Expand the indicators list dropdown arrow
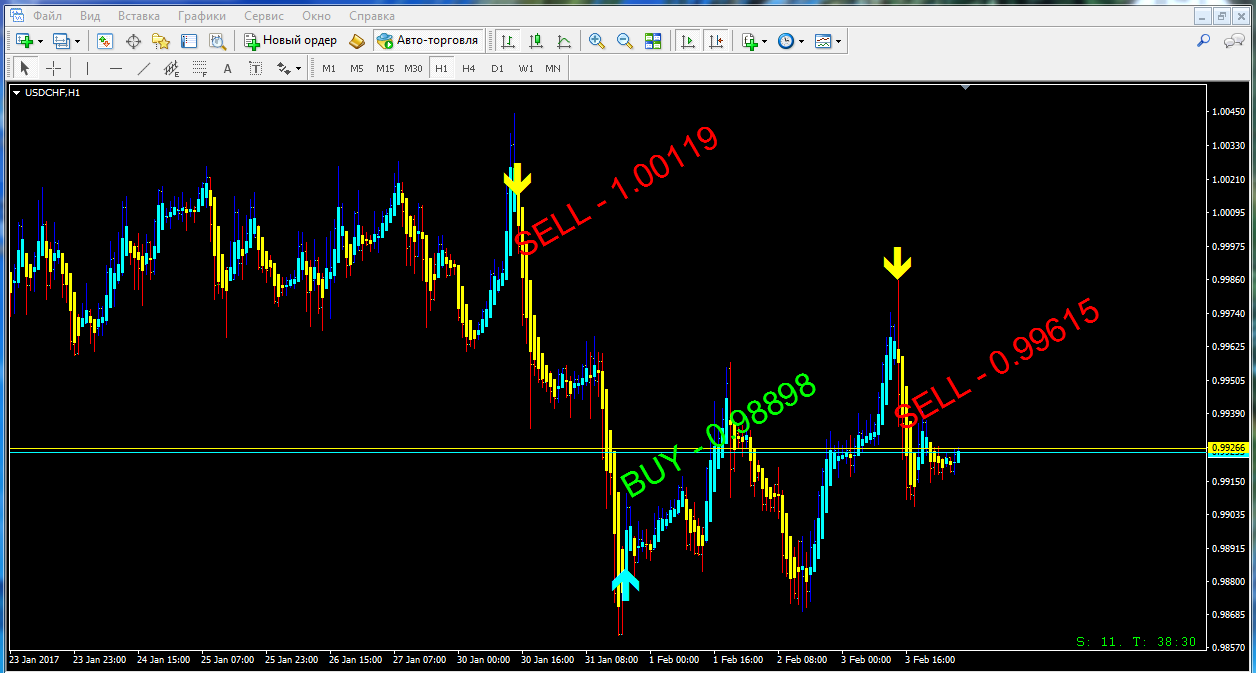The height and width of the screenshot is (673, 1256). click(x=765, y=41)
